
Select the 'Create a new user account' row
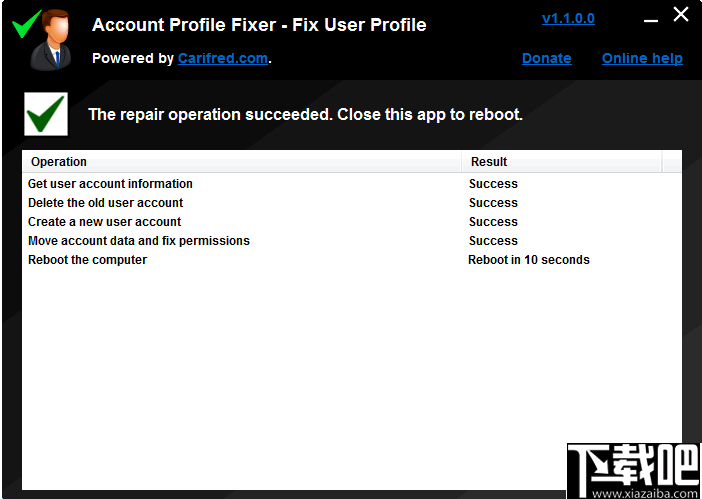coord(352,222)
